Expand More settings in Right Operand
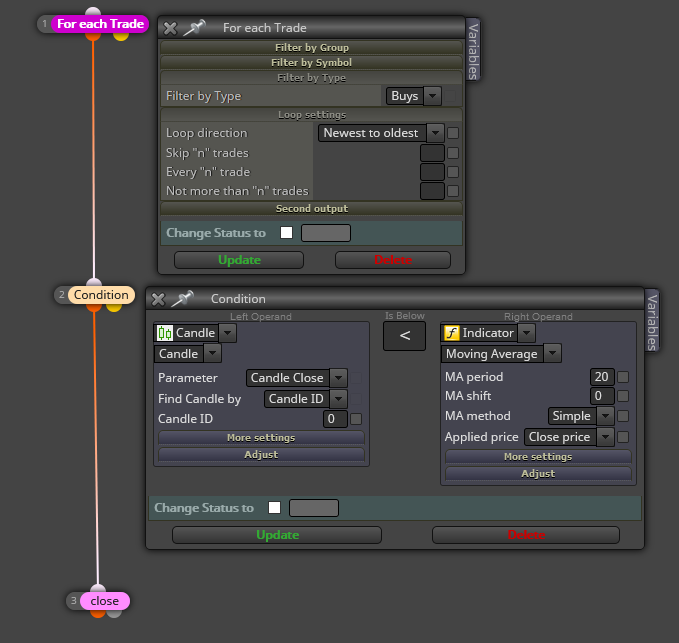This screenshot has height=643, width=679. [x=538, y=457]
